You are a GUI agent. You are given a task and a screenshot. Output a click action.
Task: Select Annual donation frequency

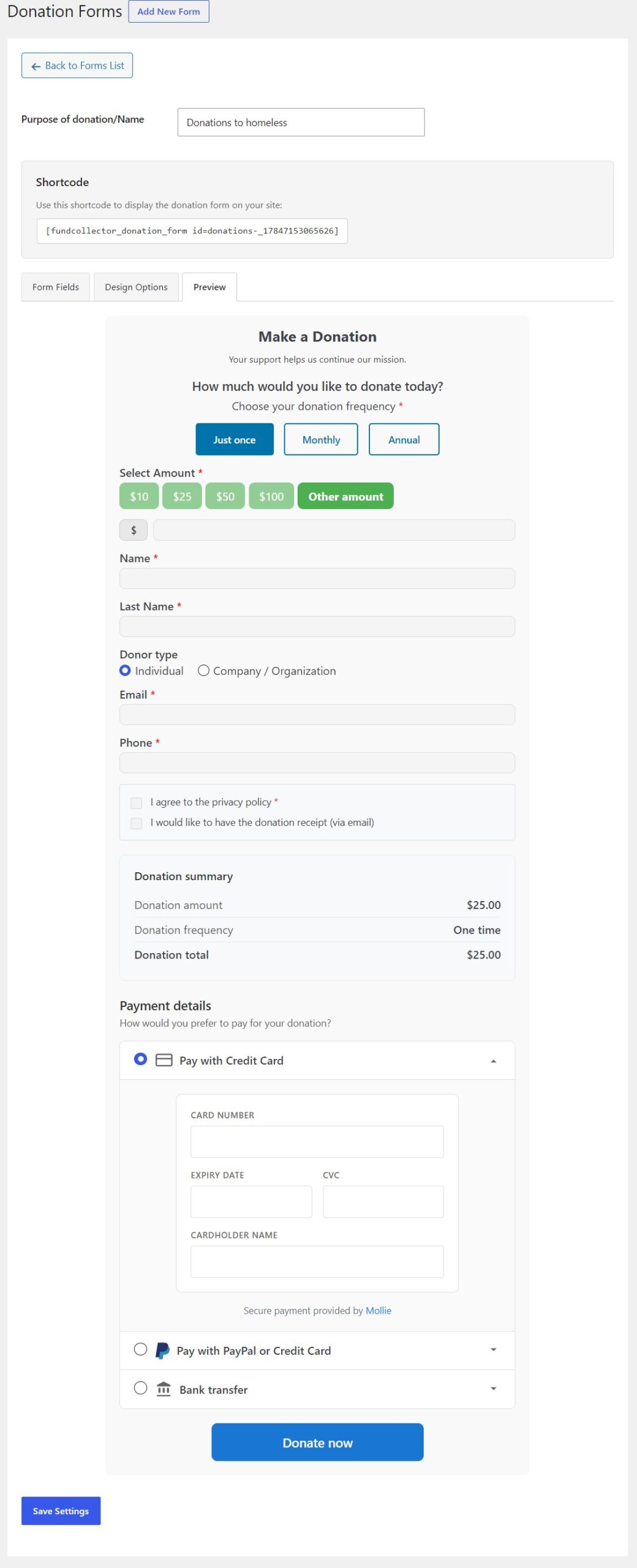404,439
